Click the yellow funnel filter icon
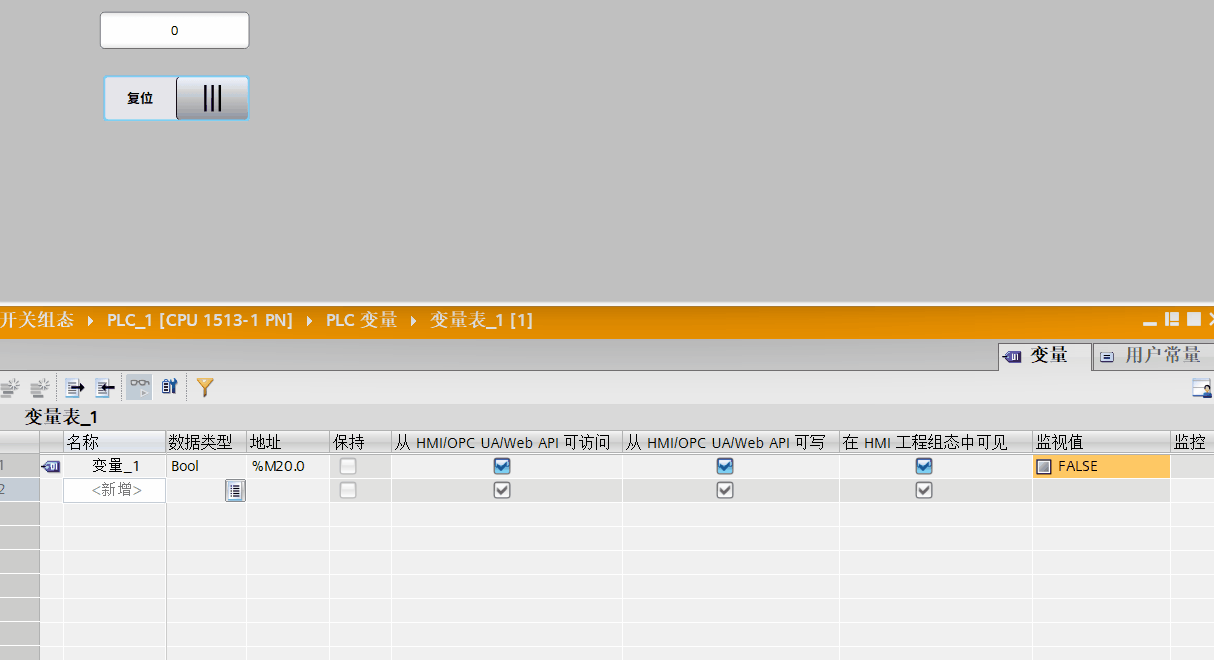This screenshot has width=1214, height=660. click(x=205, y=387)
